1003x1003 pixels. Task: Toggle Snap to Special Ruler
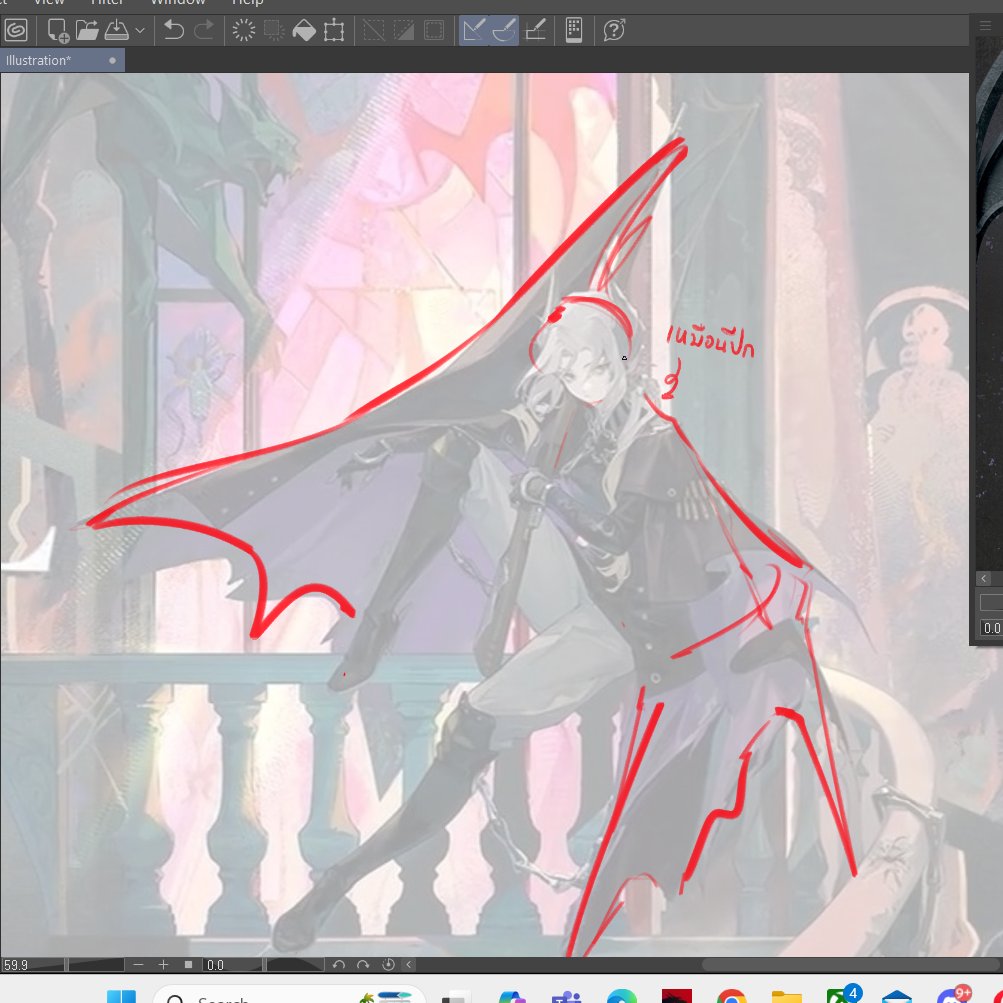504,30
